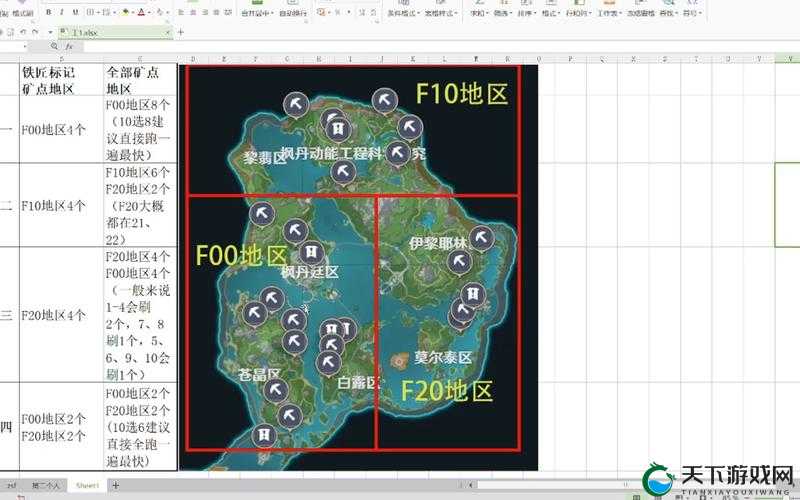Select cell with F00地区2个 F20地区2个
The height and width of the screenshot is (500, 800).
[61, 427]
